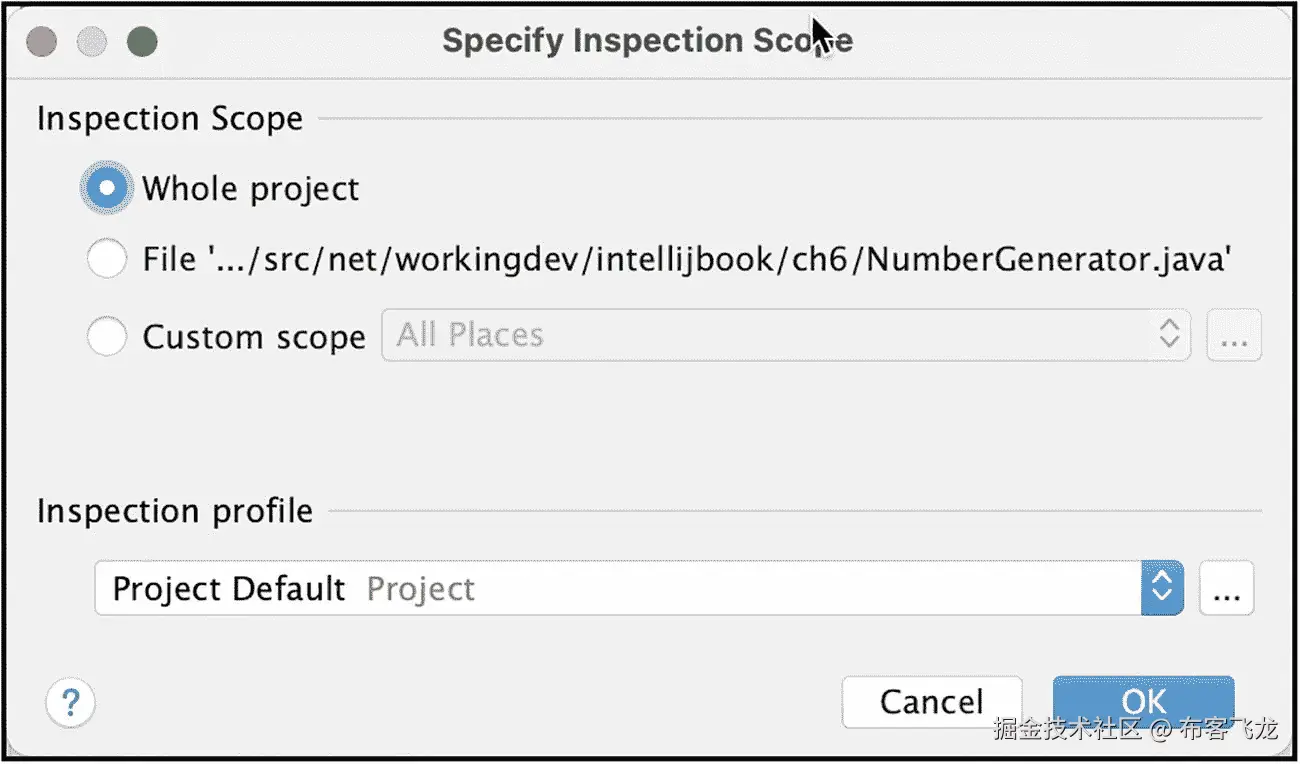This screenshot has height=764, width=1300.
Task: Click the ellipsis button beside Custom scope
Action: 1234,336
